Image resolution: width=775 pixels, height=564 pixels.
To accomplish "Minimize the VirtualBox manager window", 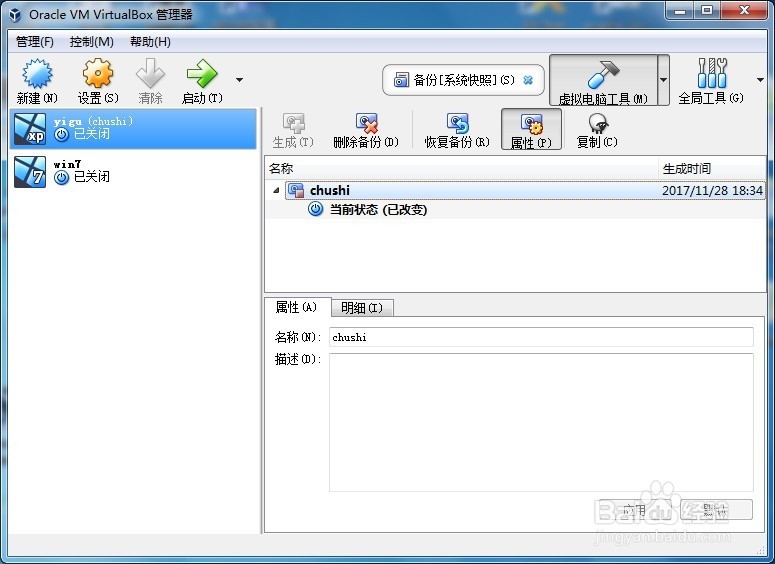I will click(x=680, y=10).
